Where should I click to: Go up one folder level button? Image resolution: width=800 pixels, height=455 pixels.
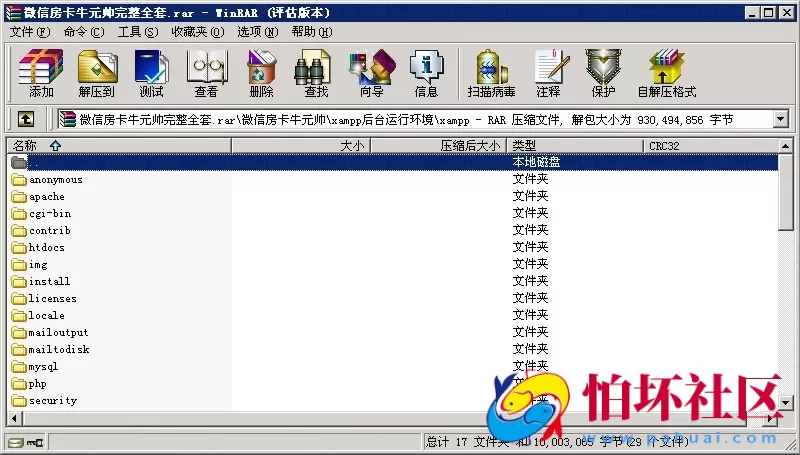tap(26, 119)
